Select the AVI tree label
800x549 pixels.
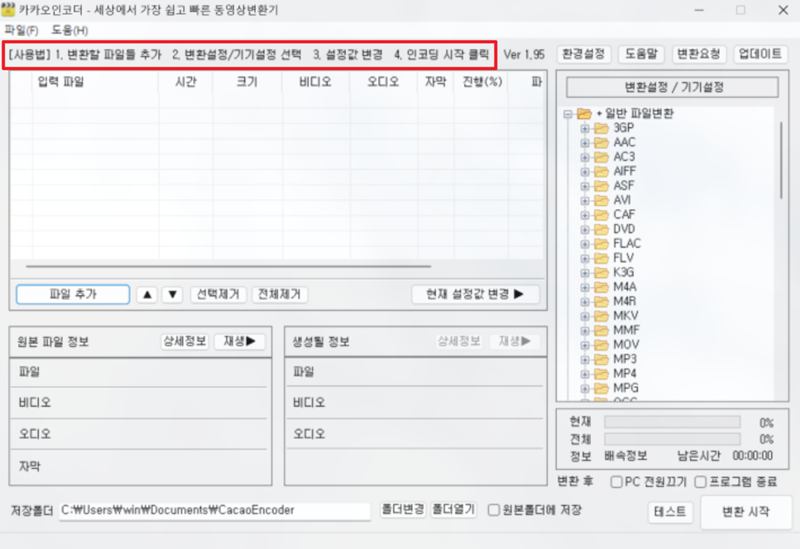(x=622, y=201)
